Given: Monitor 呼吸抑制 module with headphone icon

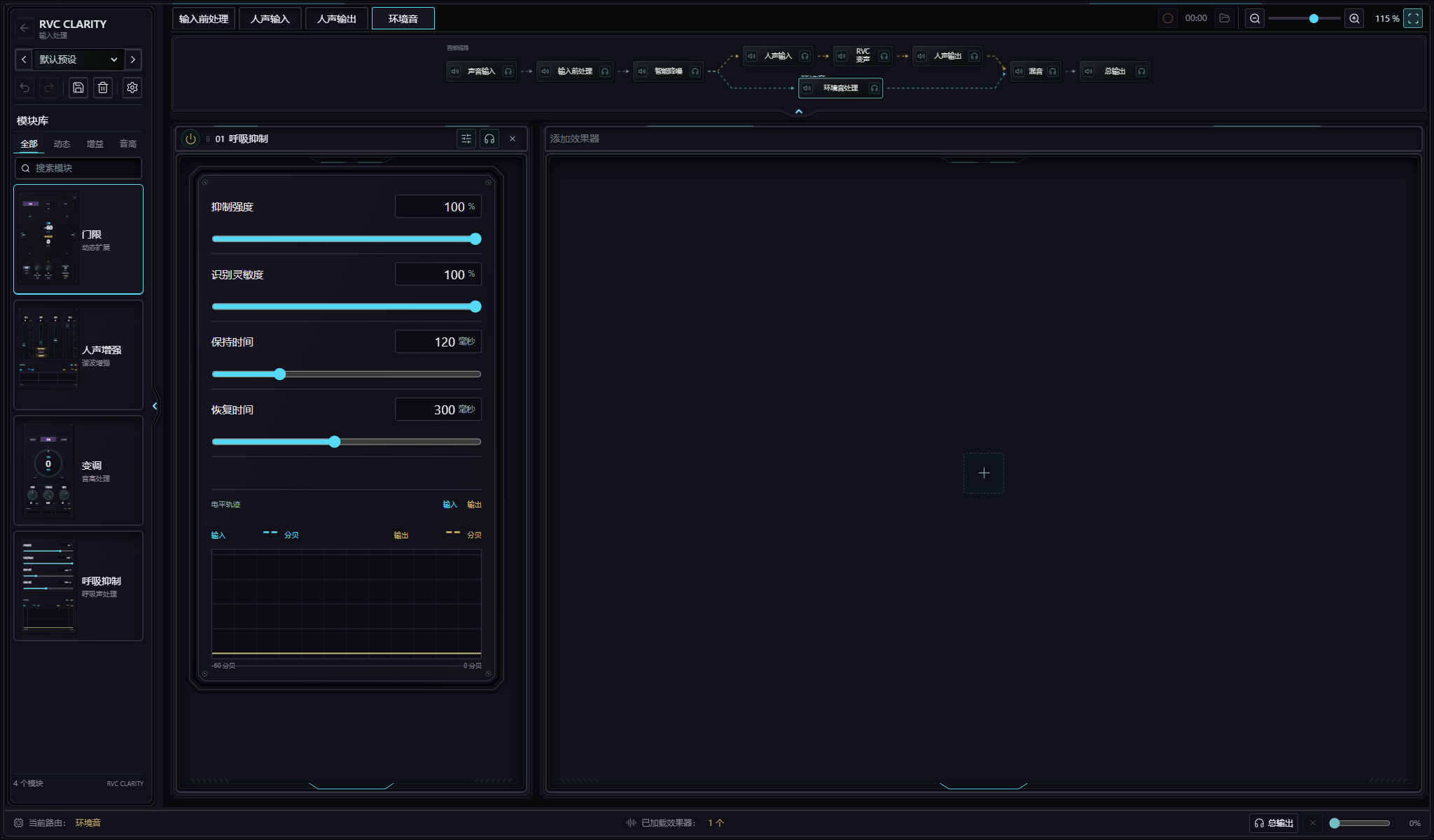Looking at the screenshot, I should (489, 139).
